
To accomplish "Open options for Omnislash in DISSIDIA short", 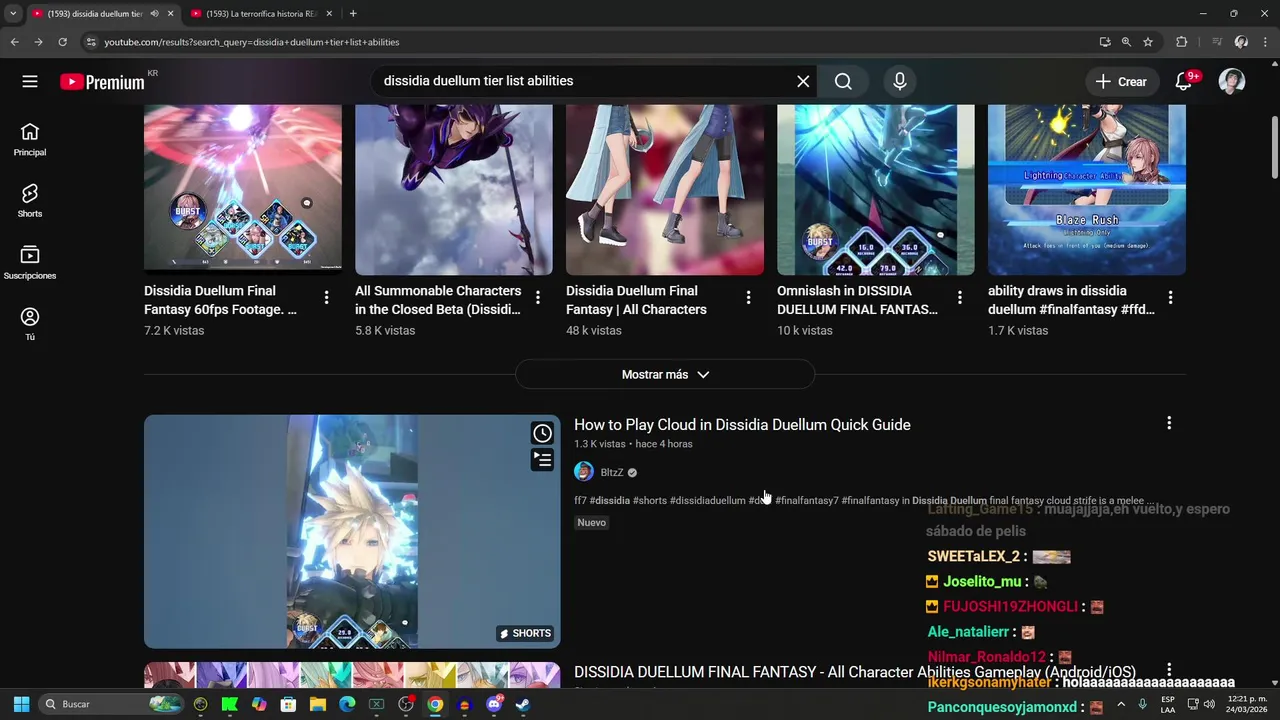I will click(x=960, y=298).
